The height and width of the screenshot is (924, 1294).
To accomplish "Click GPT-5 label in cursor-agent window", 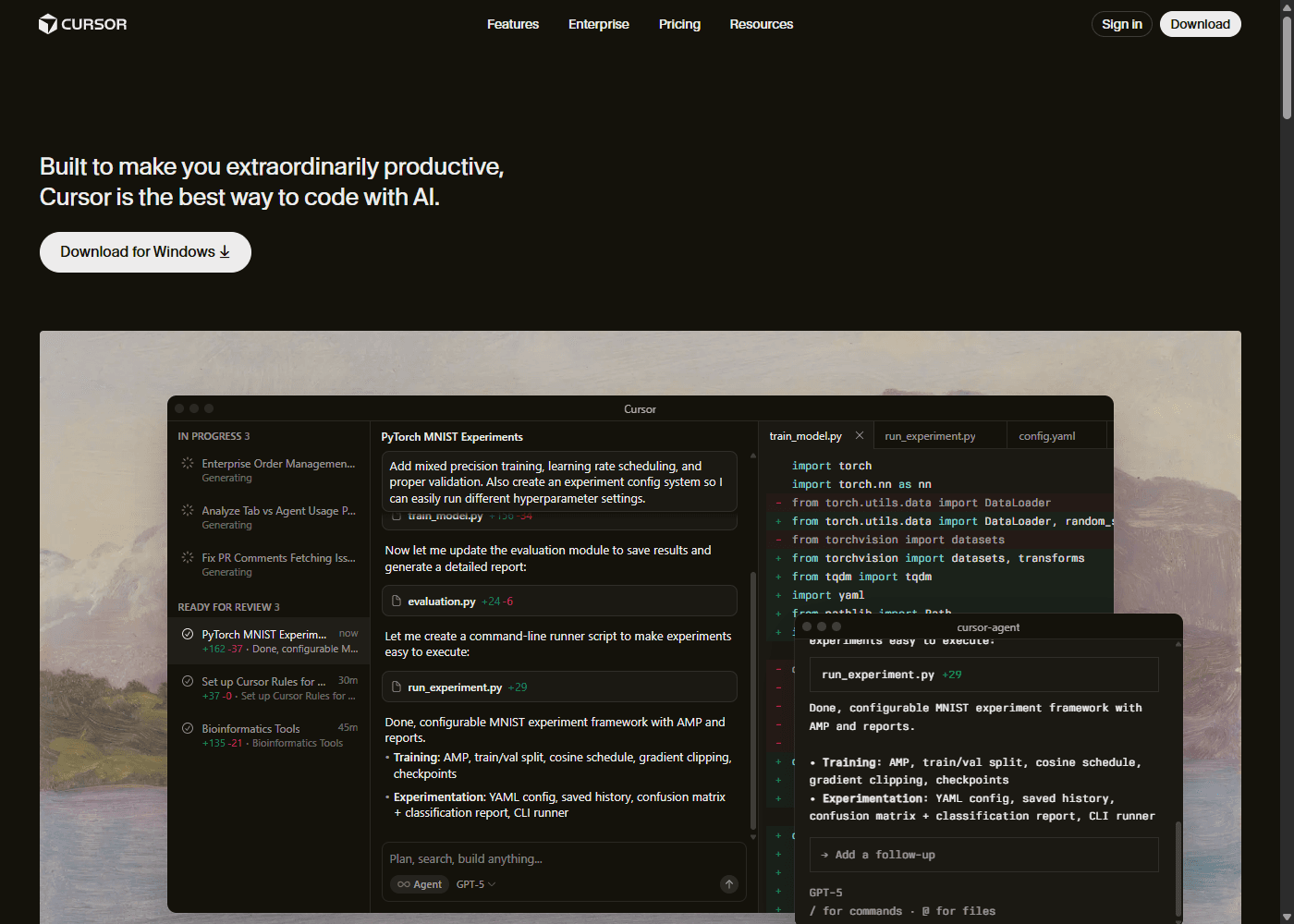I will tap(825, 893).
